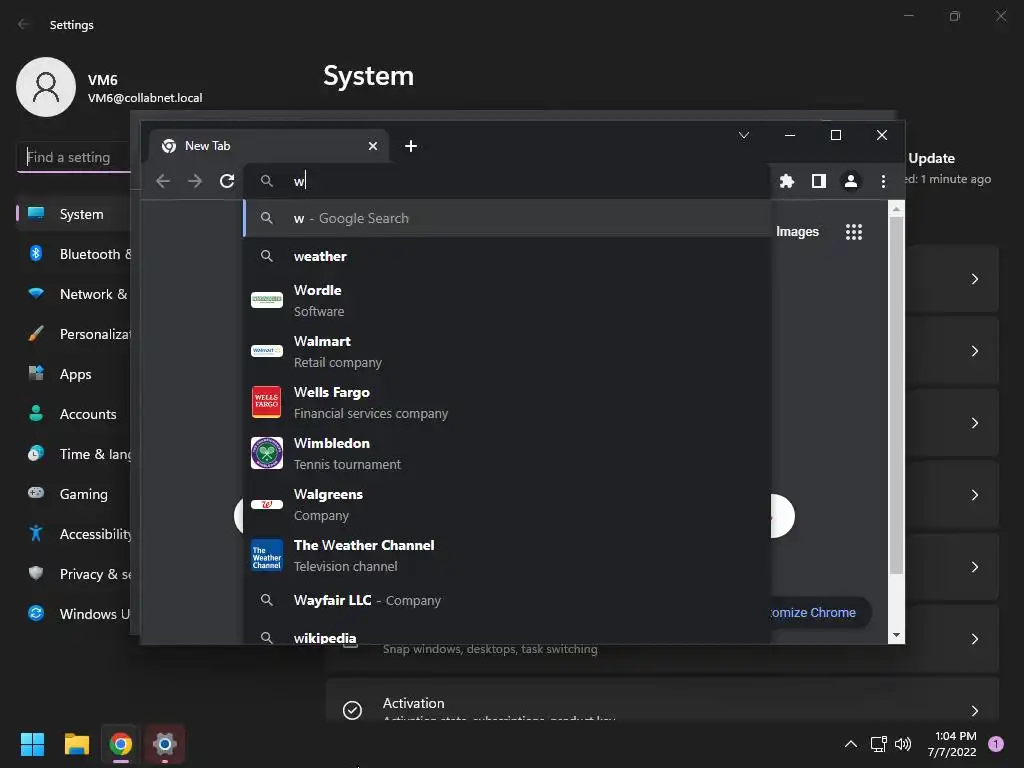This screenshot has height=768, width=1024.
Task: Select 'w - Google Search' suggestion
Action: point(507,218)
